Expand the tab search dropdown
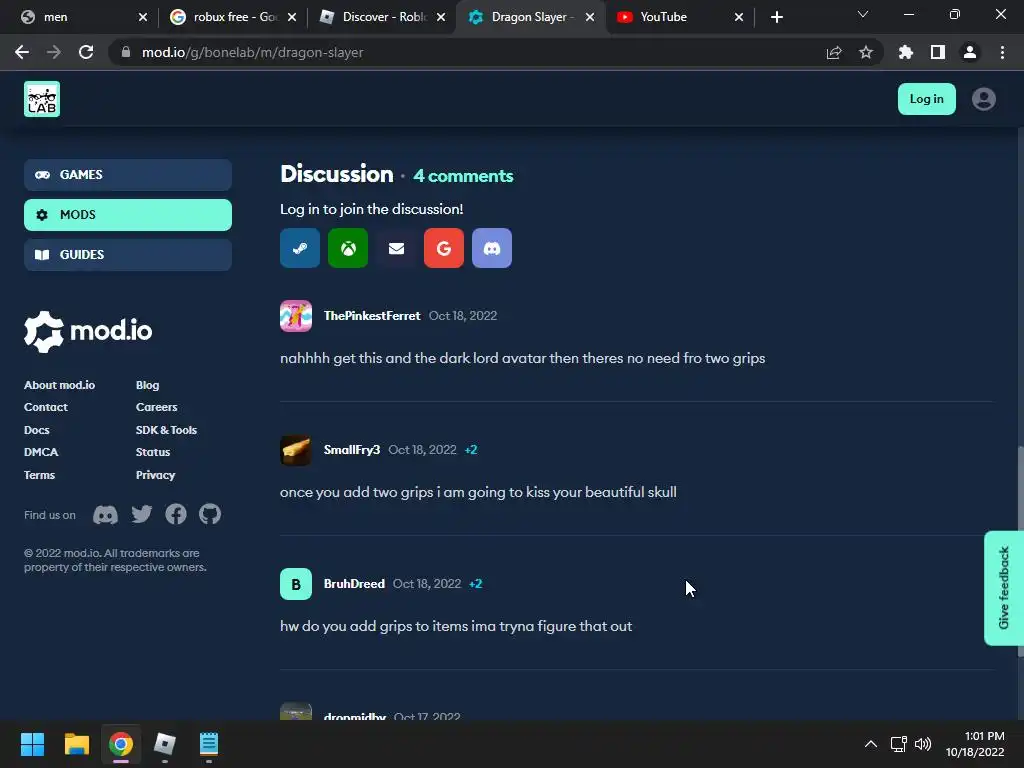This screenshot has width=1024, height=768. tap(863, 14)
